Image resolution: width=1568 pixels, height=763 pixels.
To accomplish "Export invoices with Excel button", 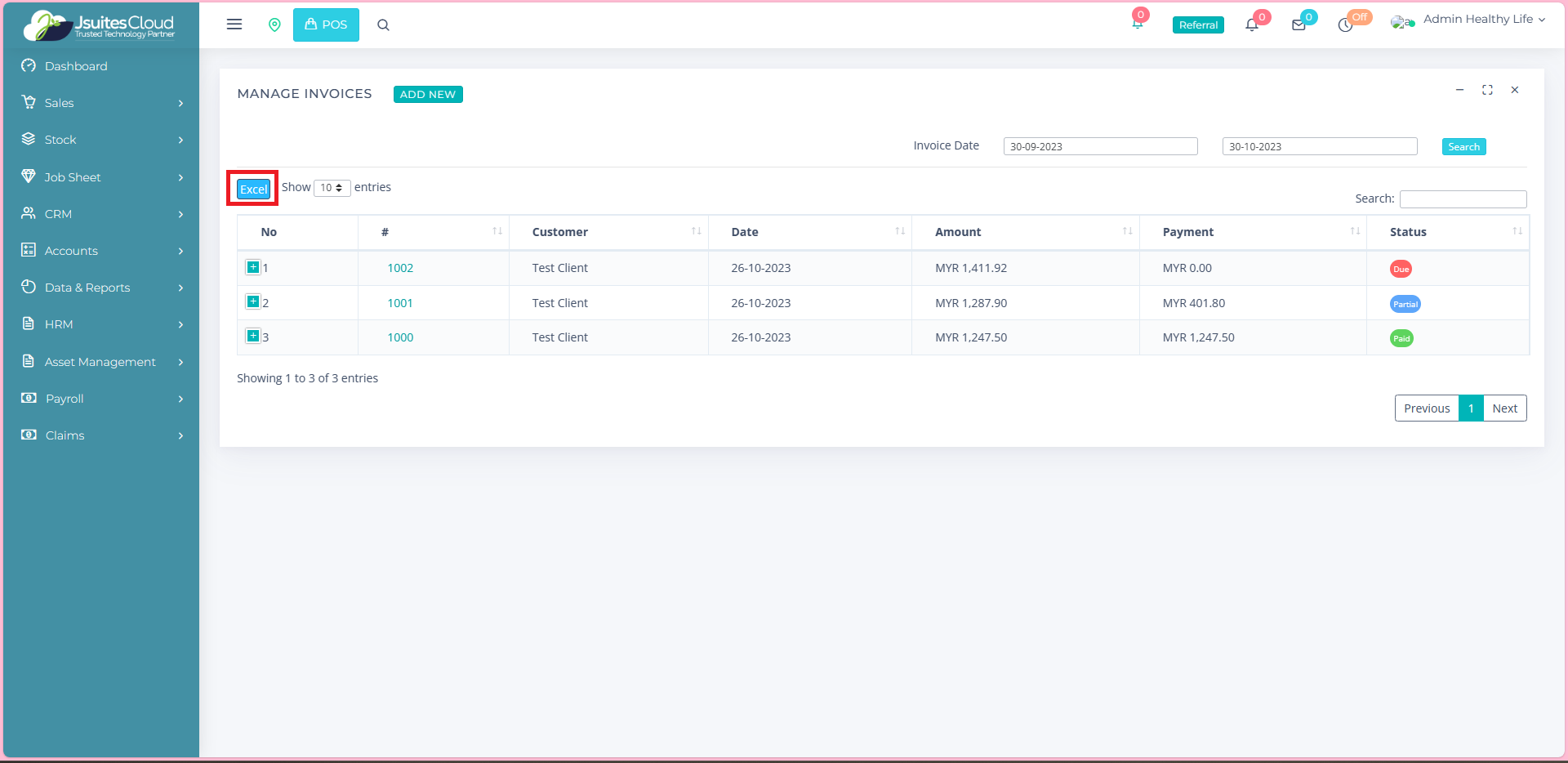I will pyautogui.click(x=253, y=190).
